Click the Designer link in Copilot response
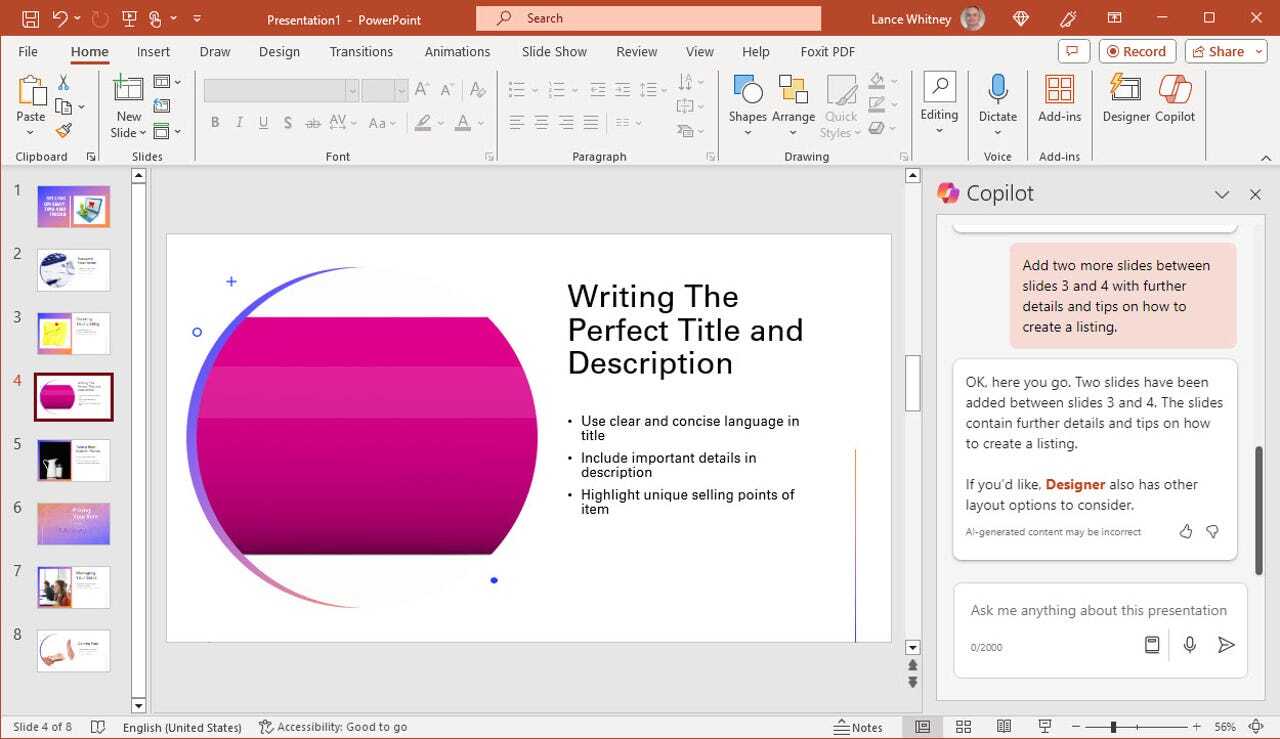Image resolution: width=1280 pixels, height=739 pixels. (x=1075, y=484)
